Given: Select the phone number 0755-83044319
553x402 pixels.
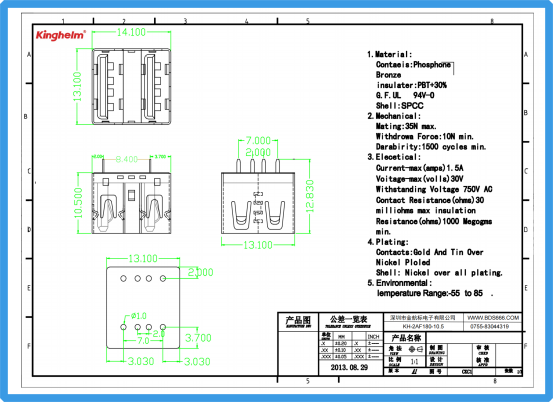Looking at the screenshot, I should 489,327.
